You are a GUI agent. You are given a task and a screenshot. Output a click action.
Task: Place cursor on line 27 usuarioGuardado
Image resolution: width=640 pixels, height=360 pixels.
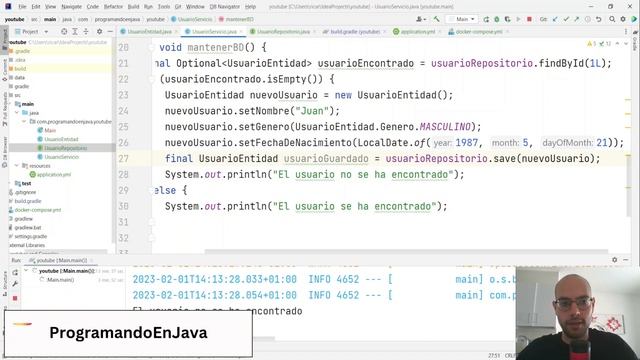[x=326, y=158]
